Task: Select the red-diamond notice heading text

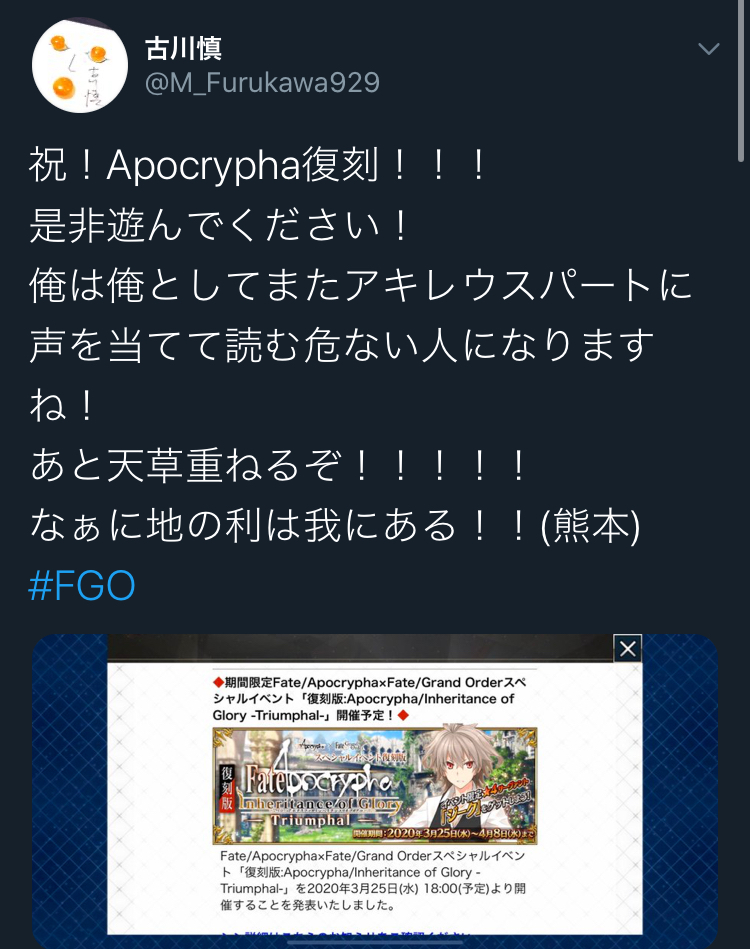Action: pos(369,698)
